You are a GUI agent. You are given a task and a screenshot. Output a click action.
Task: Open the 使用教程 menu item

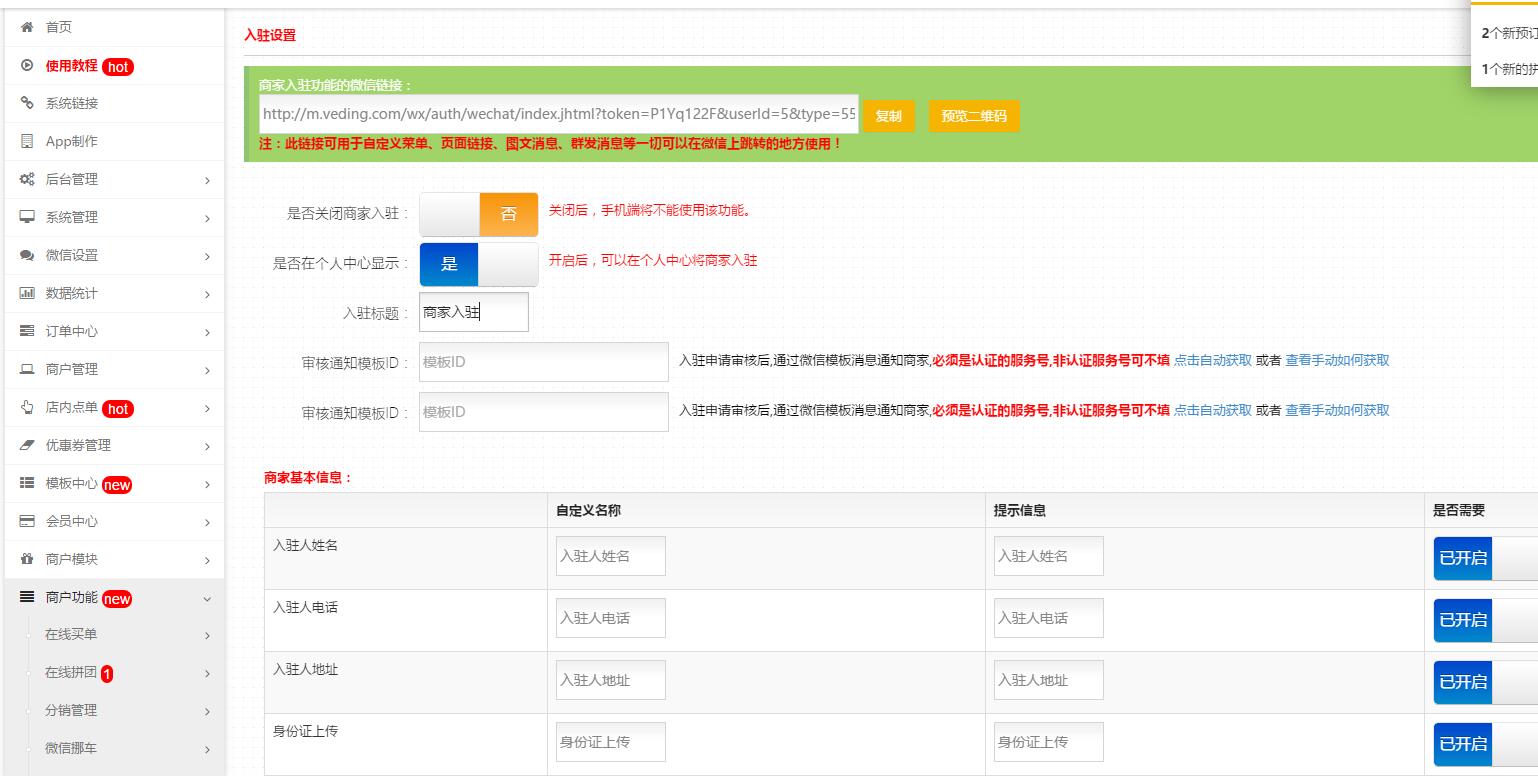pyautogui.click(x=114, y=65)
